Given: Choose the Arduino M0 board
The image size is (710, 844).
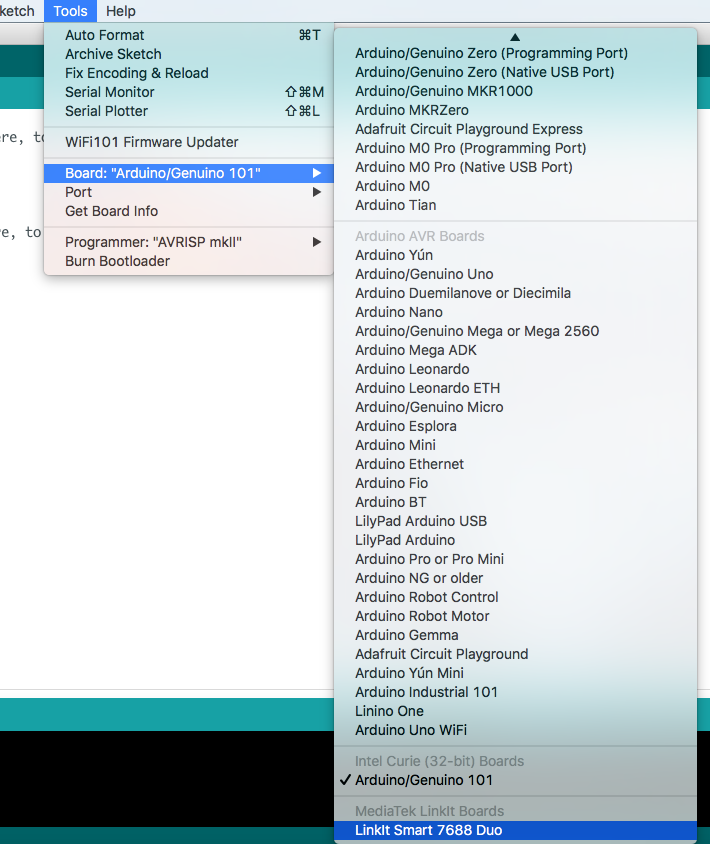Looking at the screenshot, I should click(x=515, y=186).
